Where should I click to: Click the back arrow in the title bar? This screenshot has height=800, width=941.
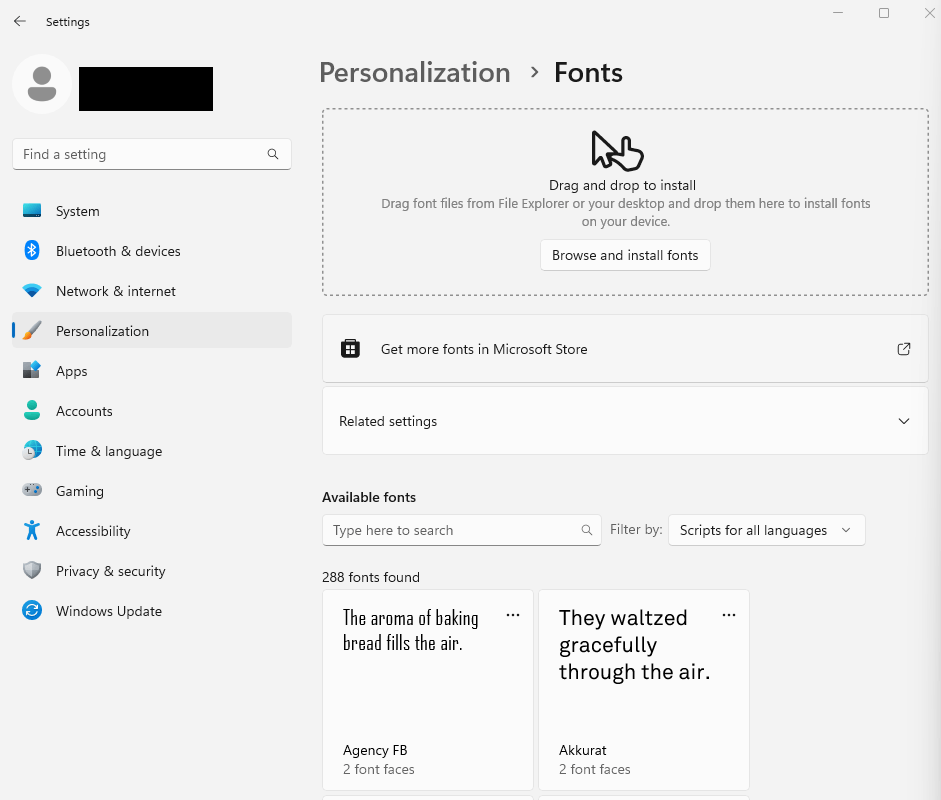[19, 21]
